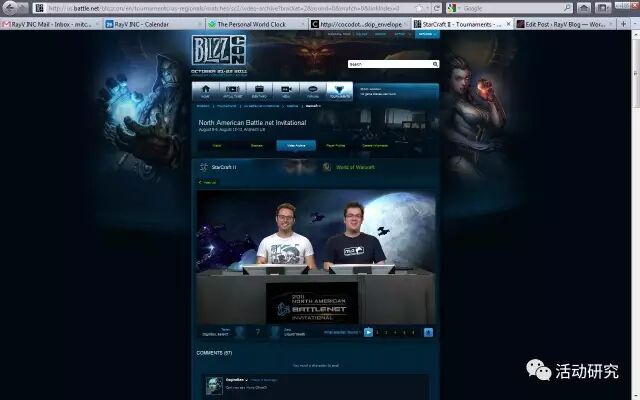Open the blue account button at top right
This screenshot has width=640, height=400.
427,34
